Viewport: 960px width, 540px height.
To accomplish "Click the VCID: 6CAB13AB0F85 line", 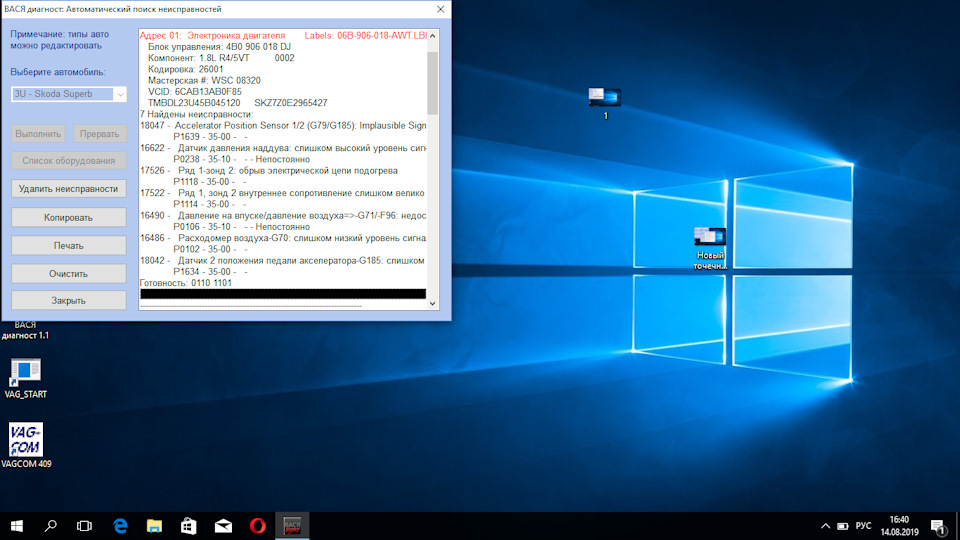I will point(195,92).
